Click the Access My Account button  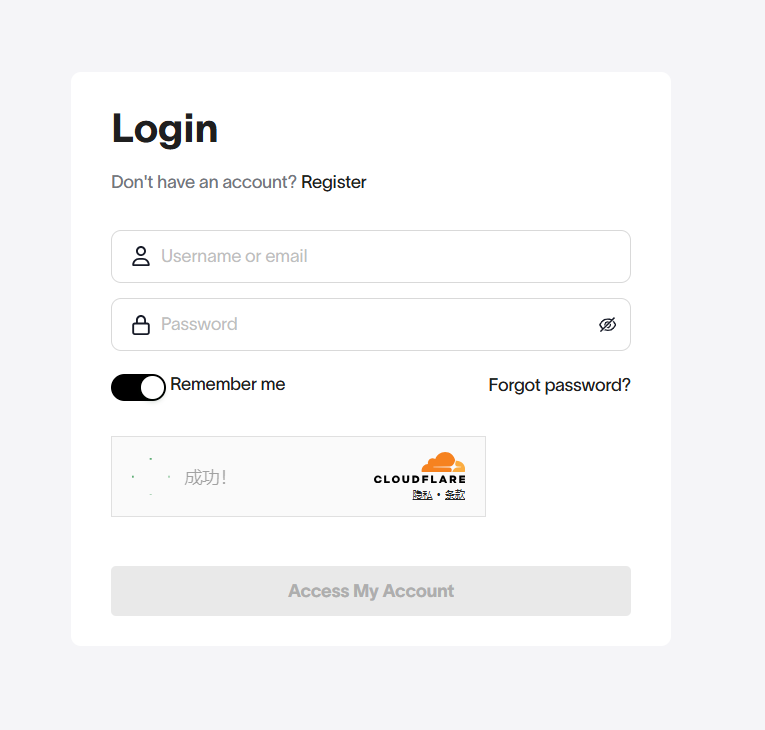click(371, 591)
